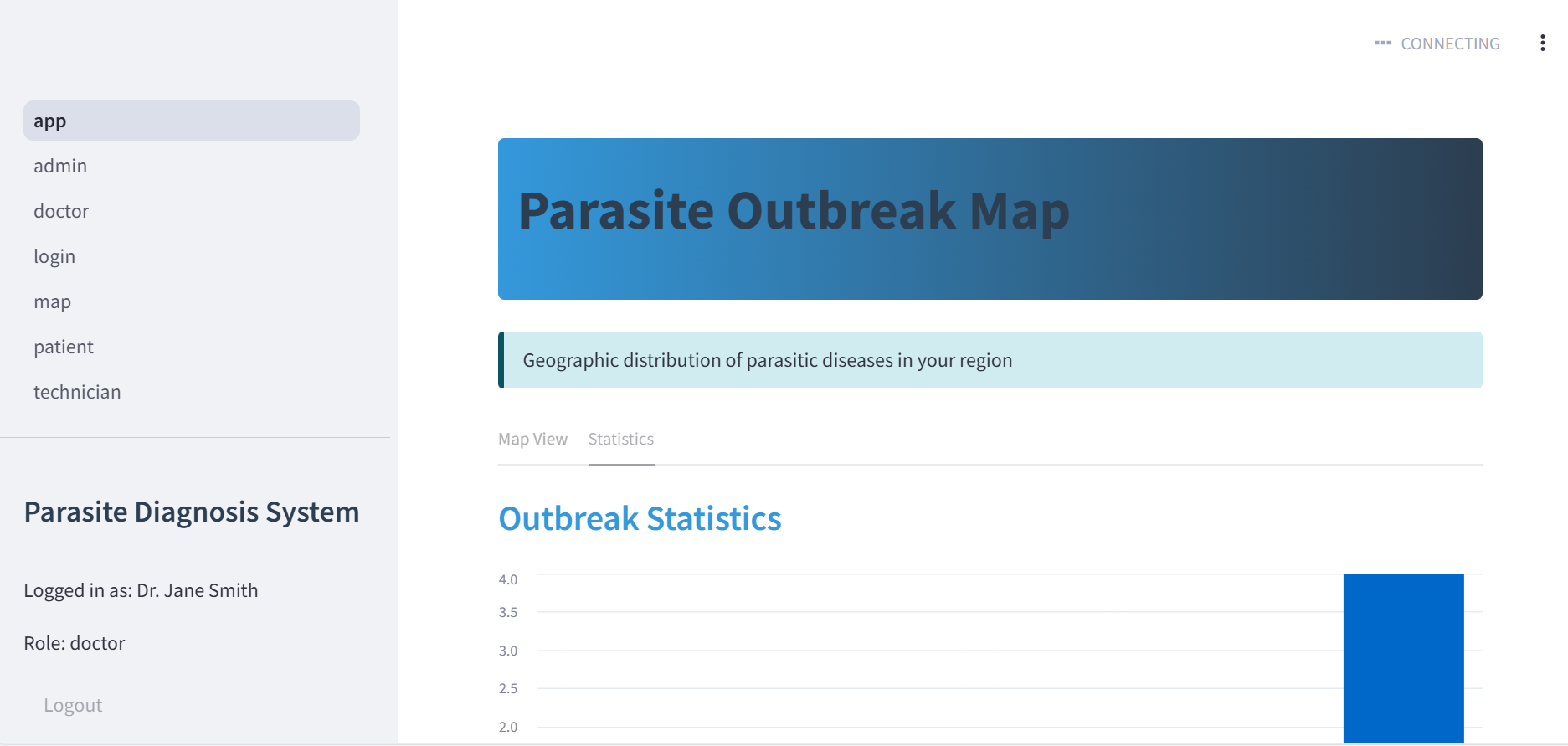Click the 'Role: doctor' text
Screen dimensions: 1568x746
point(74,643)
